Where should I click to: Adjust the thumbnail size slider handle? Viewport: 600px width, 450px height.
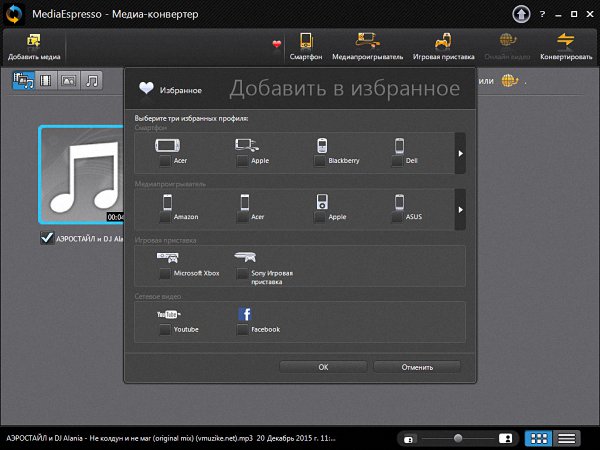coord(458,438)
